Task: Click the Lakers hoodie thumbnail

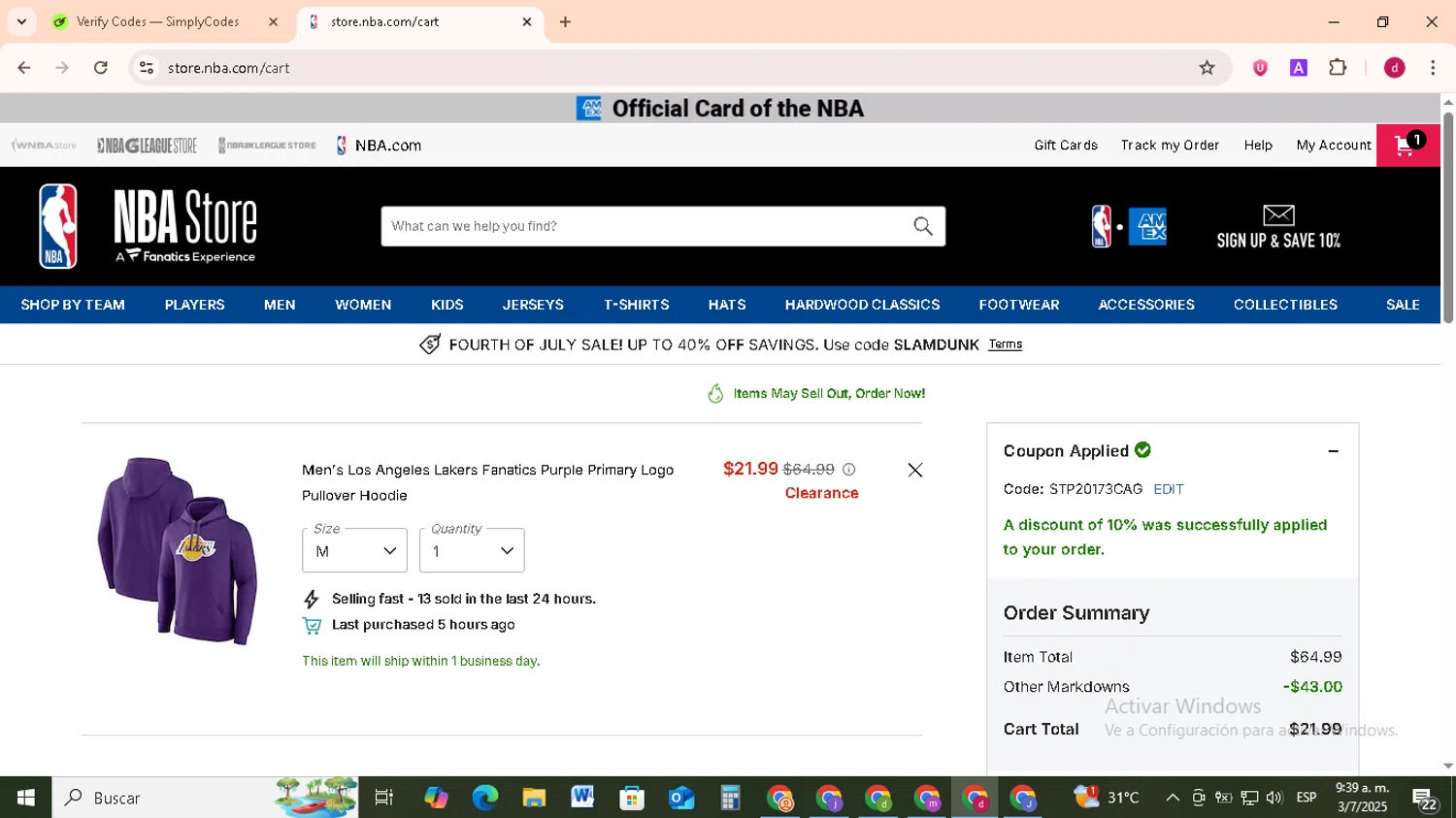Action: (177, 550)
